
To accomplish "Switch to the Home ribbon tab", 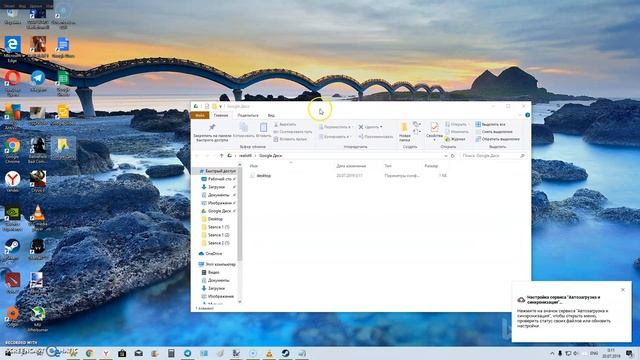I will [x=221, y=115].
